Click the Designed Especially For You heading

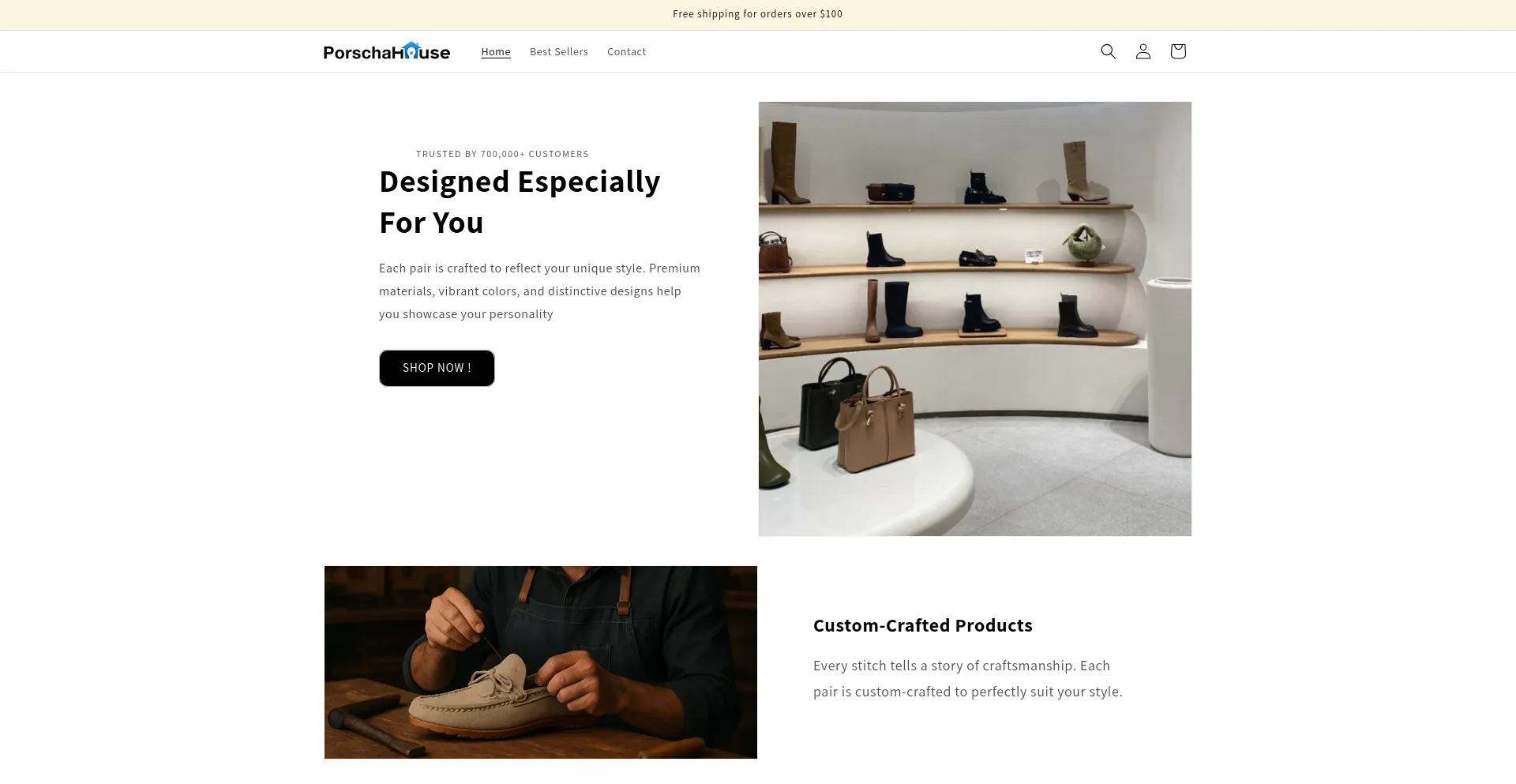click(x=520, y=202)
